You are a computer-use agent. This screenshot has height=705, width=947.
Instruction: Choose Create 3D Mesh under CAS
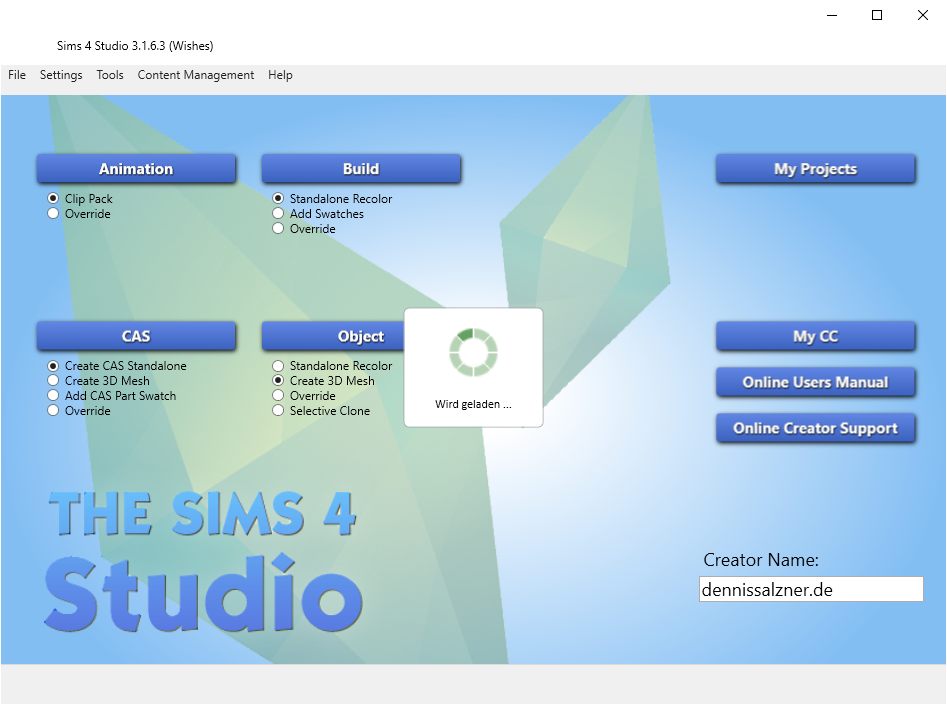click(98, 381)
